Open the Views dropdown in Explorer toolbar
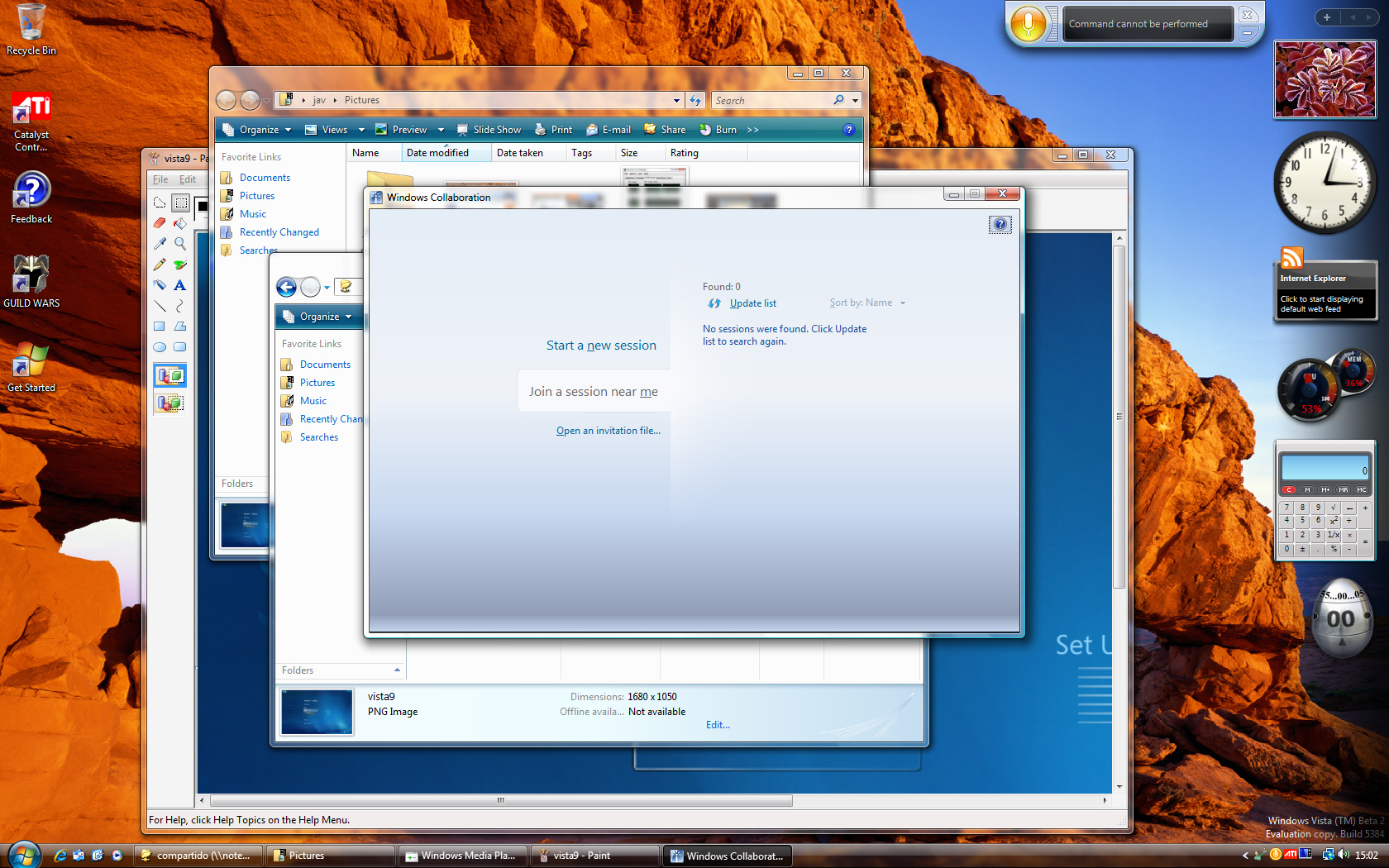 (360, 130)
